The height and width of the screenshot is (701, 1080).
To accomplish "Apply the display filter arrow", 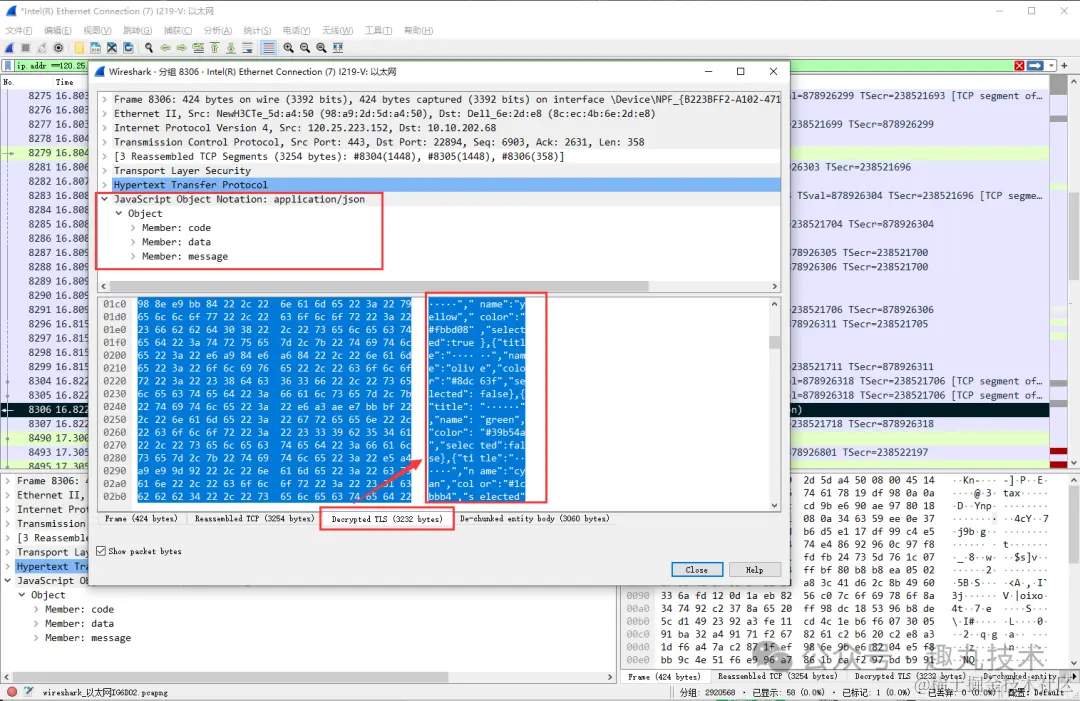I will pos(1035,65).
